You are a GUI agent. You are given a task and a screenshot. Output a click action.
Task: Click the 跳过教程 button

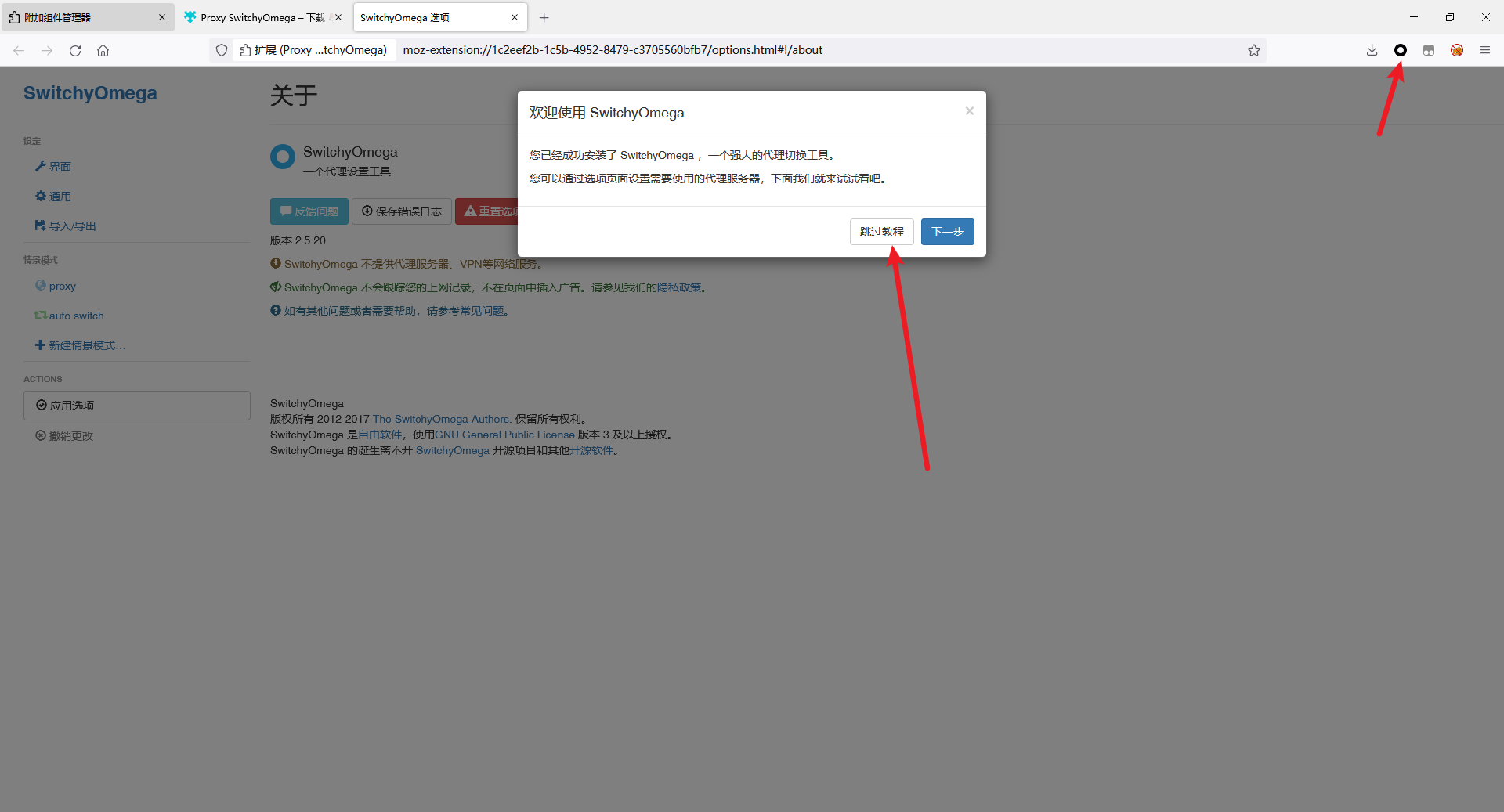click(882, 232)
